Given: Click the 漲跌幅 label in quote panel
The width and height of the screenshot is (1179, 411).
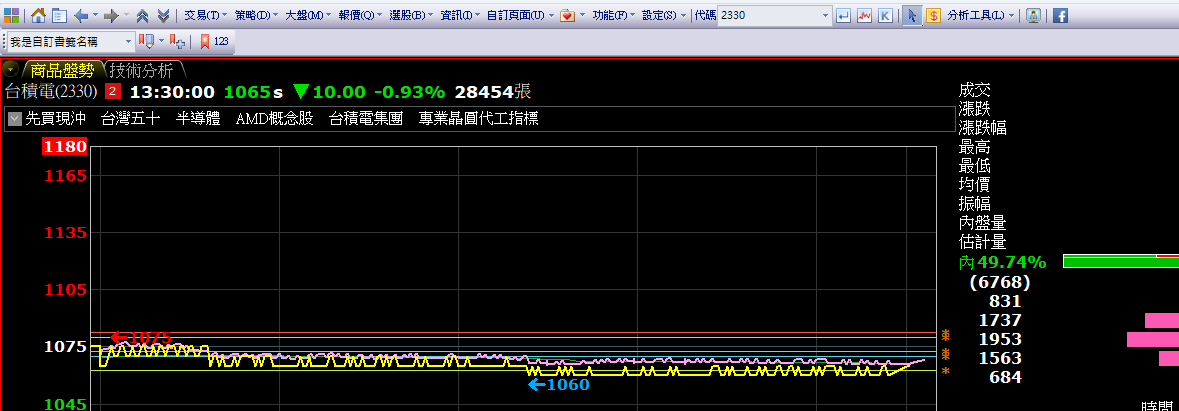Looking at the screenshot, I should 983,128.
